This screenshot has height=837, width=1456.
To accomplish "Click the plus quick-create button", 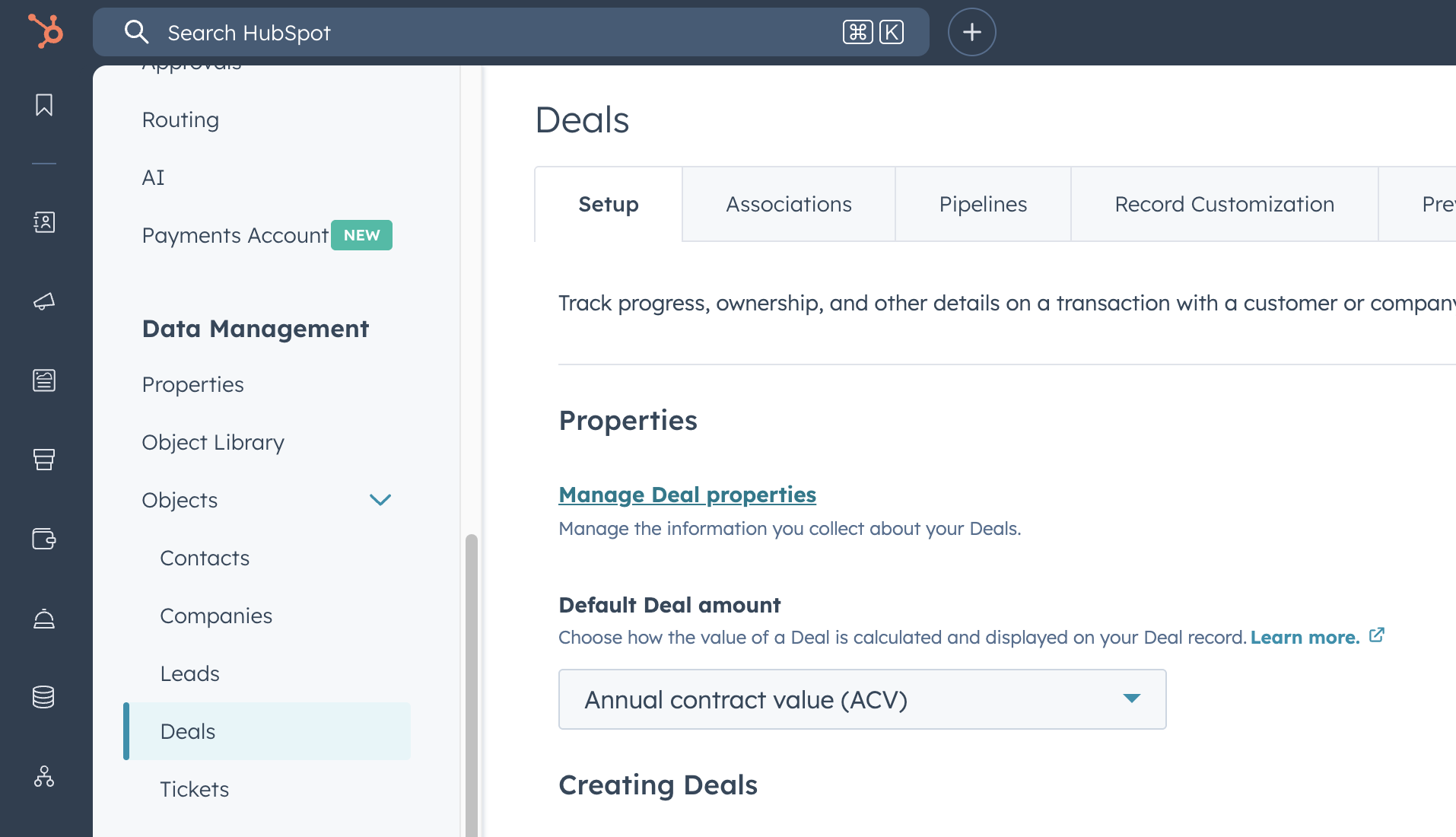I will [971, 32].
